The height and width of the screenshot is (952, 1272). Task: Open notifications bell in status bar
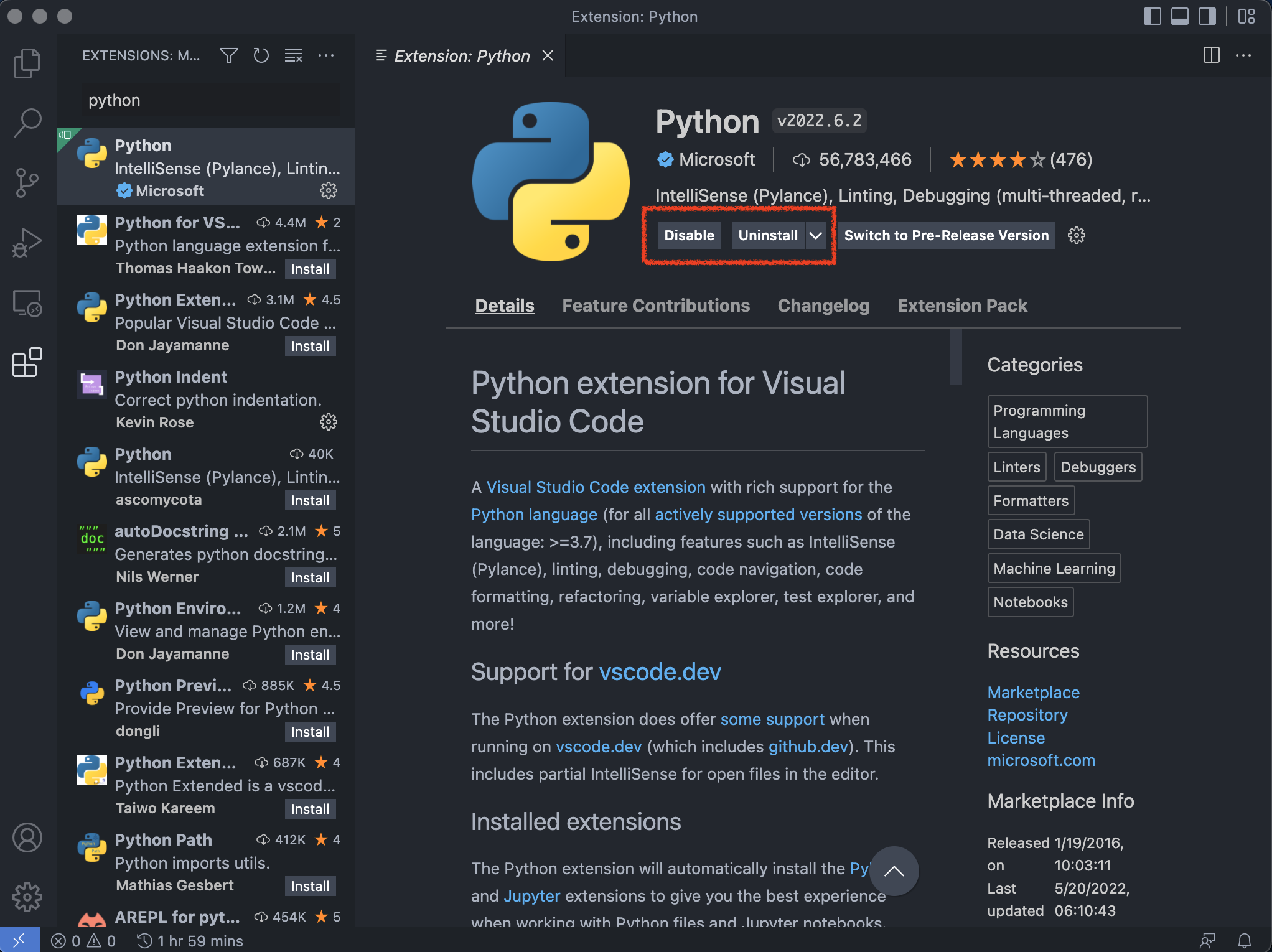tap(1244, 940)
